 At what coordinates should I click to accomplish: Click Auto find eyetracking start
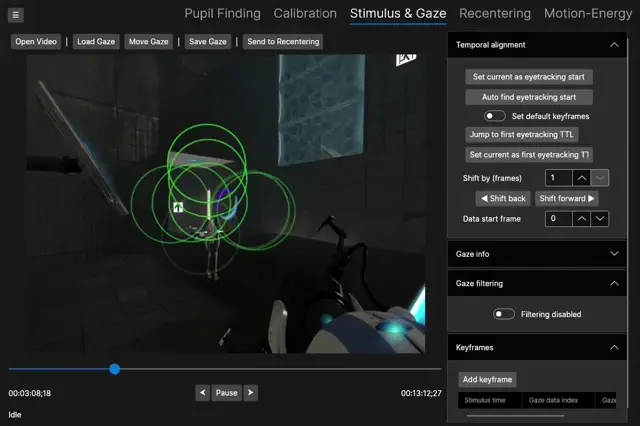pyautogui.click(x=529, y=97)
